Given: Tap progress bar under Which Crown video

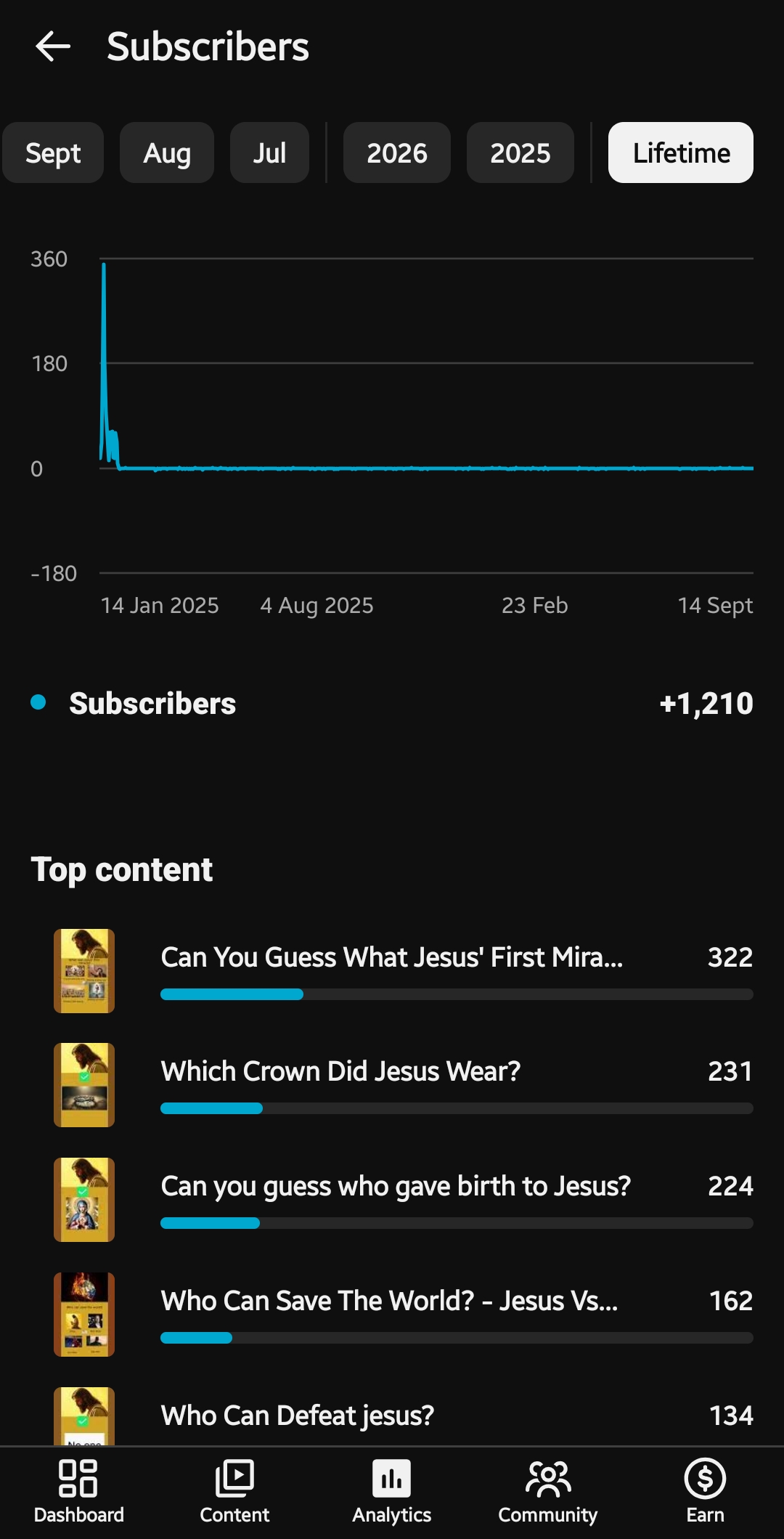Looking at the screenshot, I should click(x=457, y=1108).
